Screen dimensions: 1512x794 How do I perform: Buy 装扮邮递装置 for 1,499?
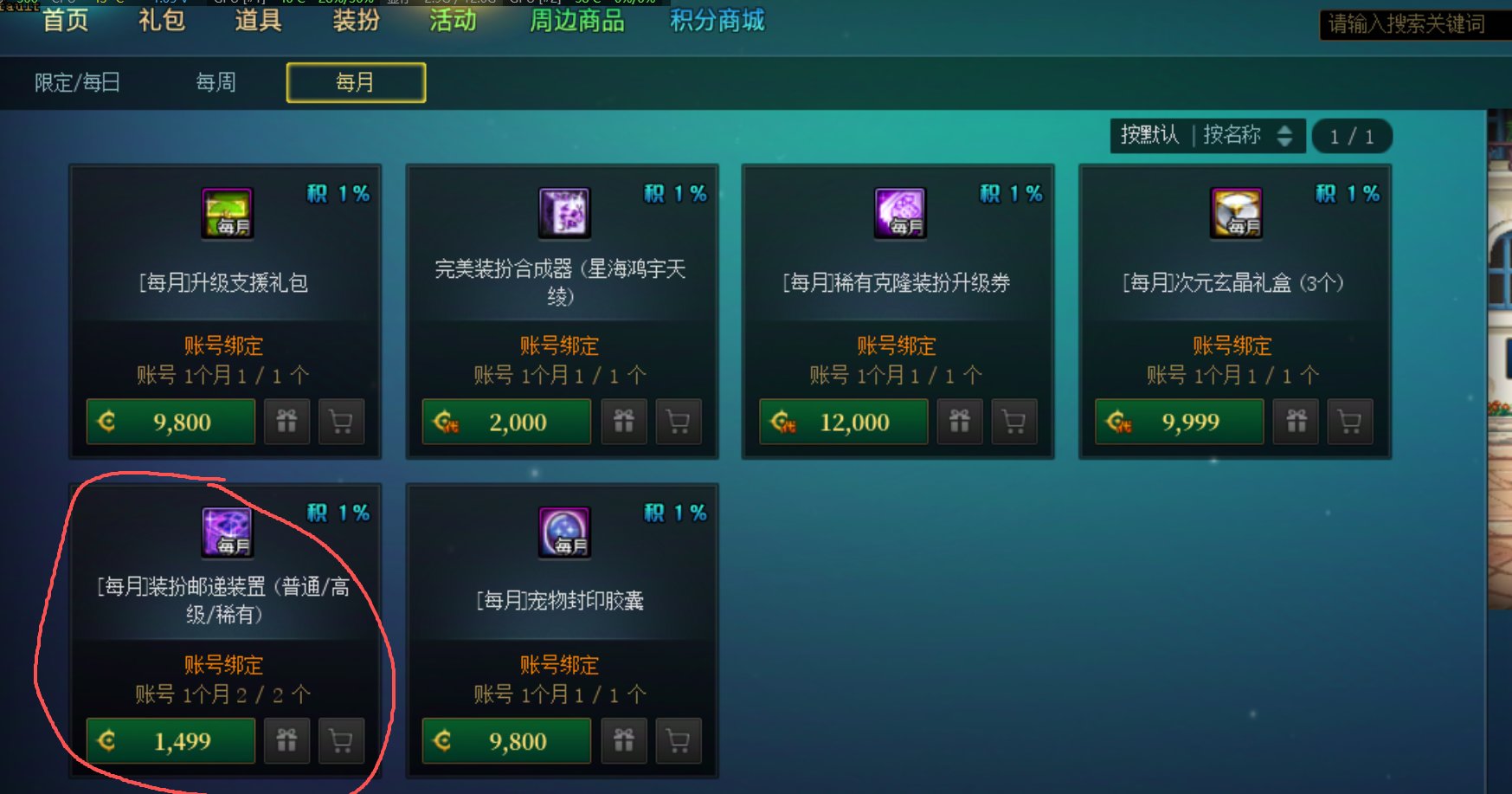click(171, 740)
